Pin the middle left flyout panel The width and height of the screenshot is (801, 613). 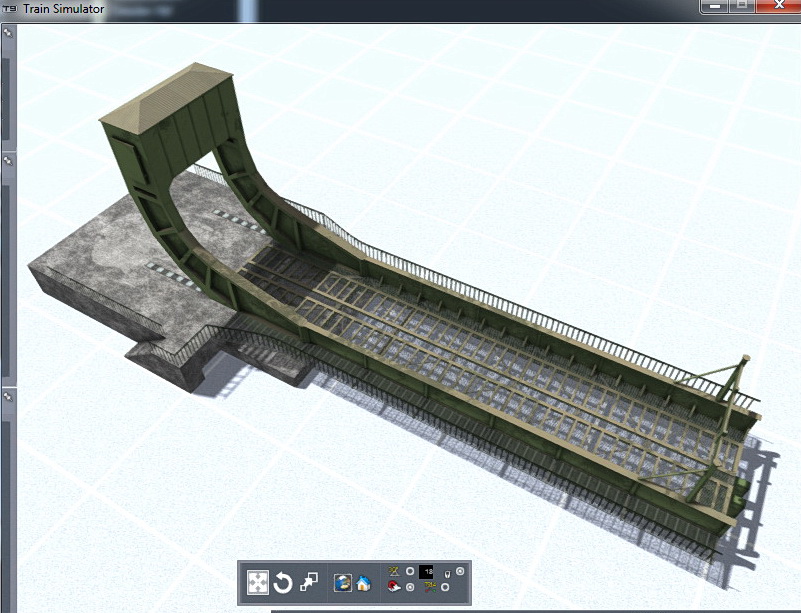8,160
